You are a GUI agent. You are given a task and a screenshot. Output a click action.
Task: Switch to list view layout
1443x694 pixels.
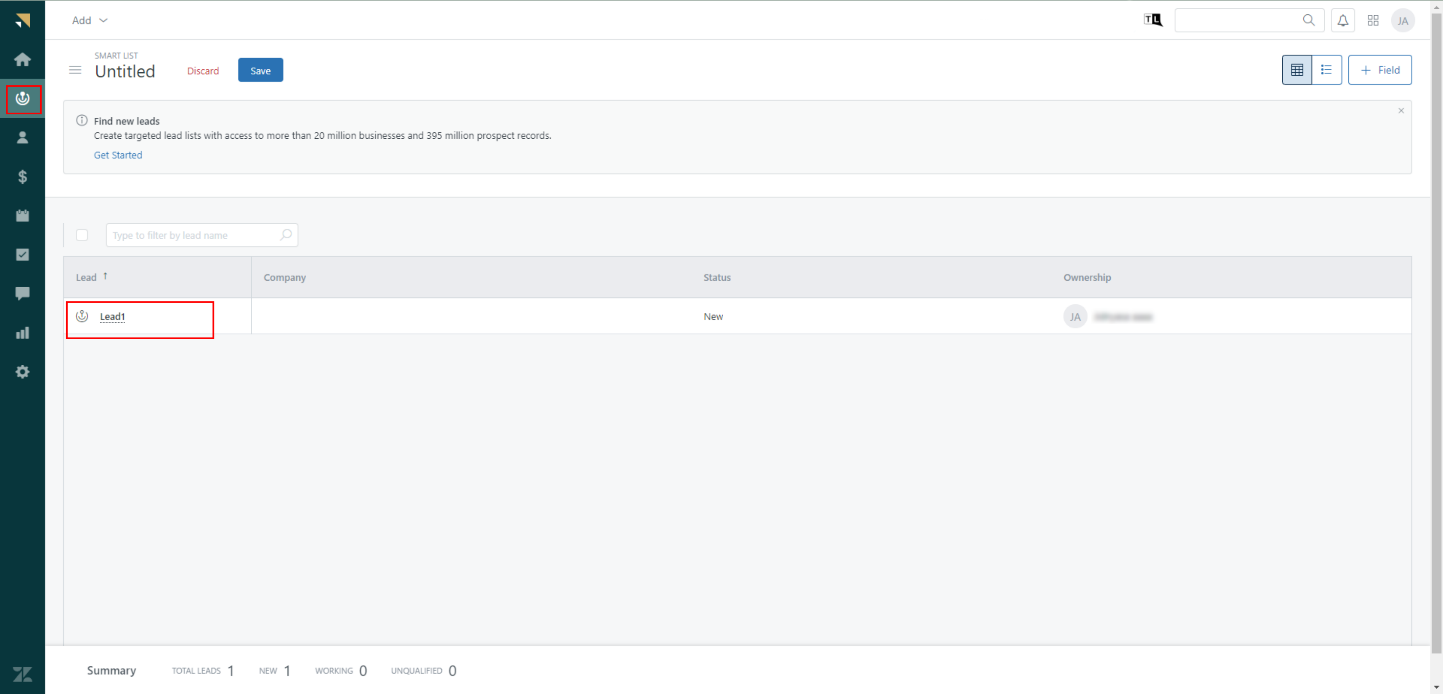click(1327, 70)
